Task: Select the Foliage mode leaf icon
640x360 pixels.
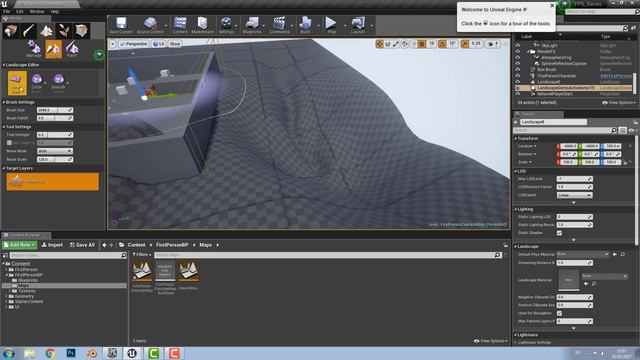Action: pos(64,31)
